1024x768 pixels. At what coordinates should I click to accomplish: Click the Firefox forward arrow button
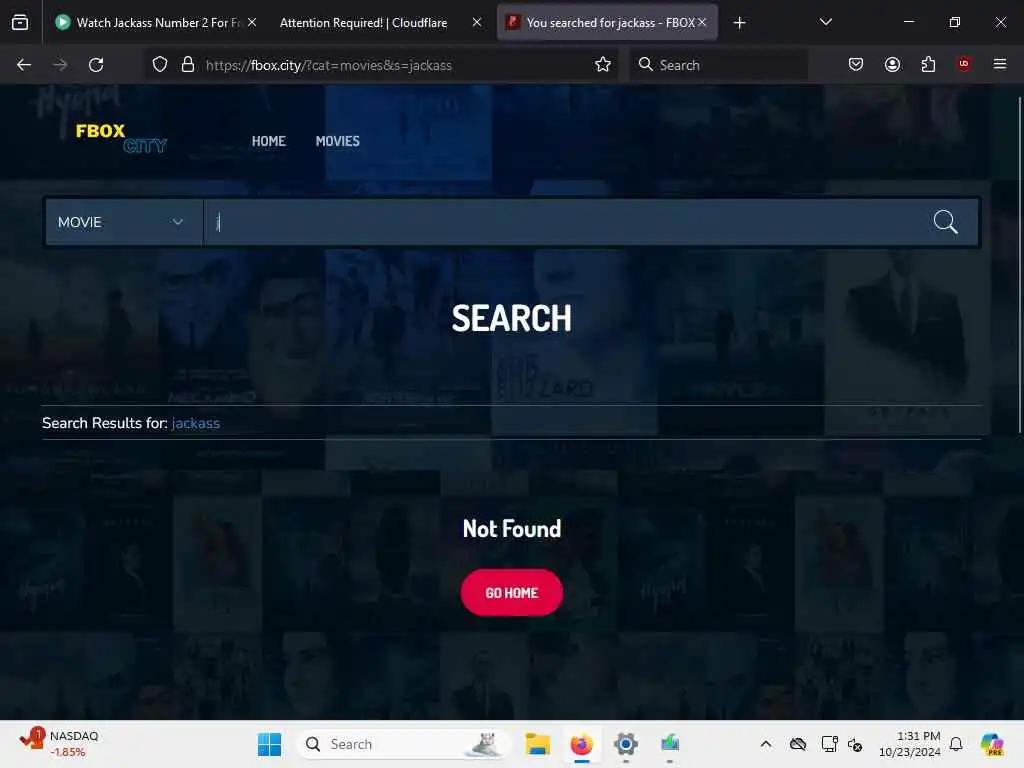60,65
